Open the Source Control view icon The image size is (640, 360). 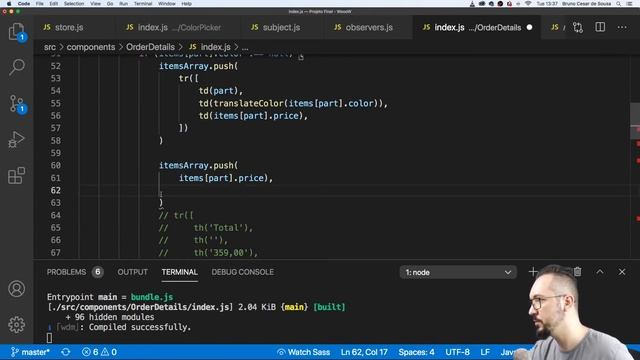(16, 104)
